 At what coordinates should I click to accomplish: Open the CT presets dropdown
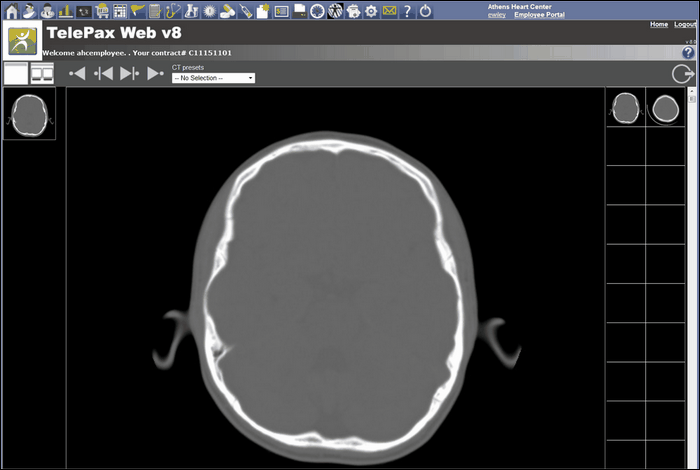pyautogui.click(x=213, y=78)
